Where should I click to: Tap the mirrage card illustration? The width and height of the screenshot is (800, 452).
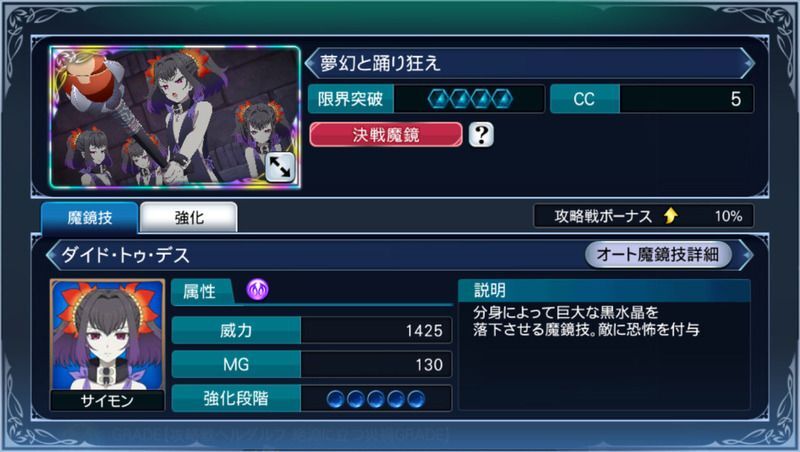pyautogui.click(x=175, y=117)
